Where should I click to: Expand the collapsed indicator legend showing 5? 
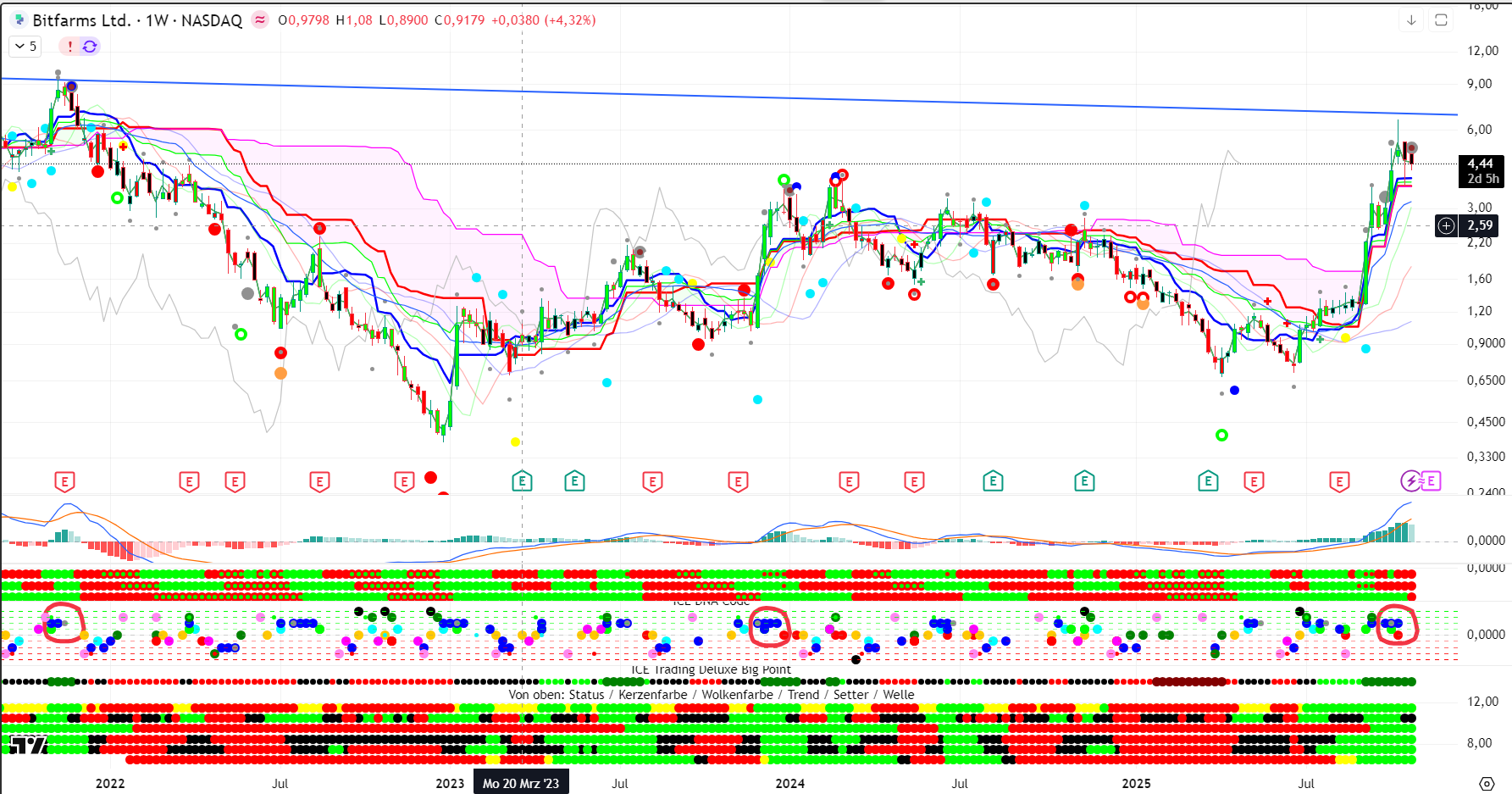click(25, 46)
